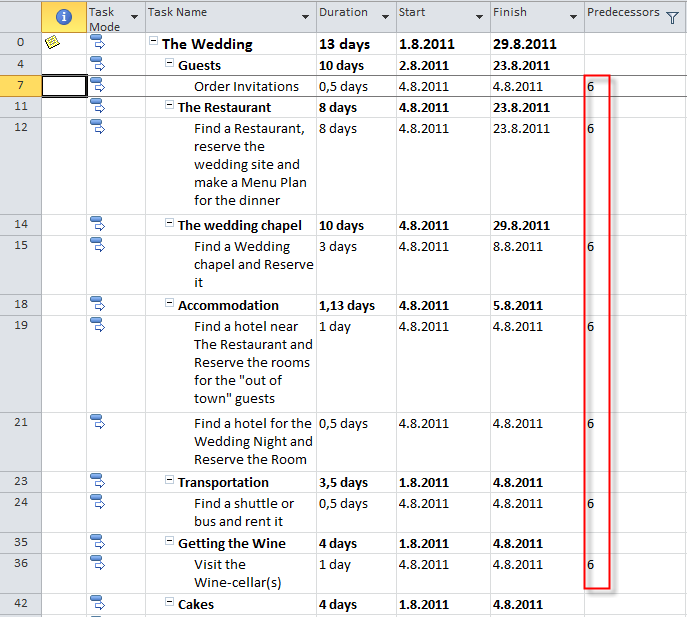Click task mode icon for Cakes row
The height and width of the screenshot is (617, 687).
point(98,604)
